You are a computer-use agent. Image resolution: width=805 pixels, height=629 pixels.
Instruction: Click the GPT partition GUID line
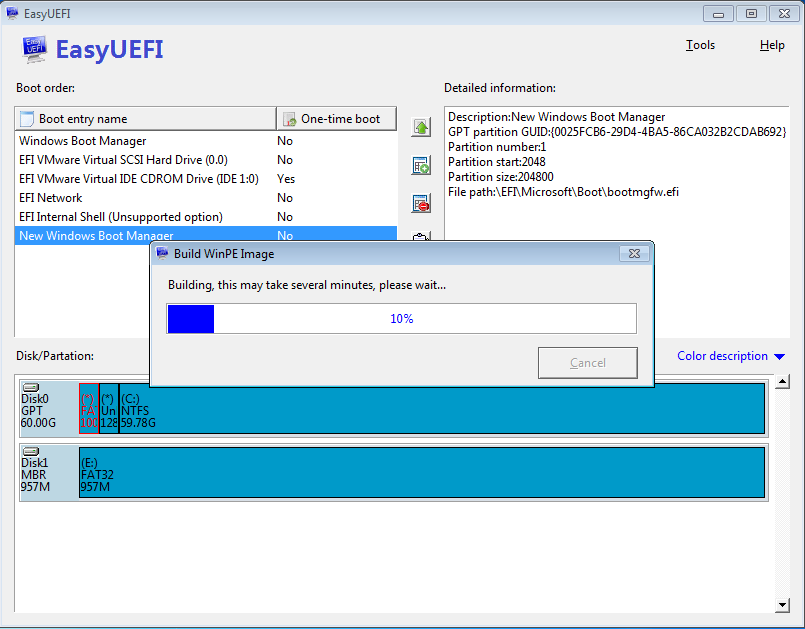pos(617,132)
